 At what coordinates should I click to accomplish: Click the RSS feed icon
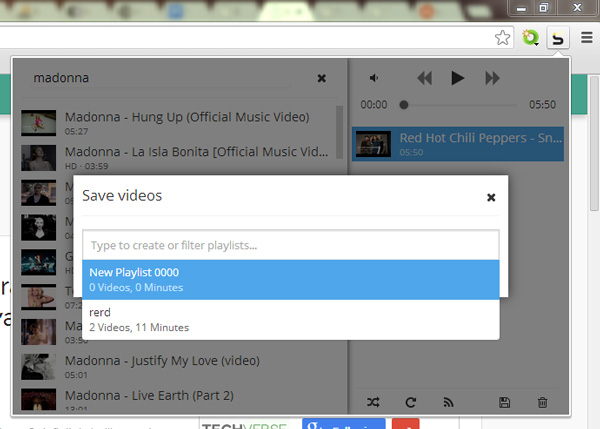tap(448, 402)
